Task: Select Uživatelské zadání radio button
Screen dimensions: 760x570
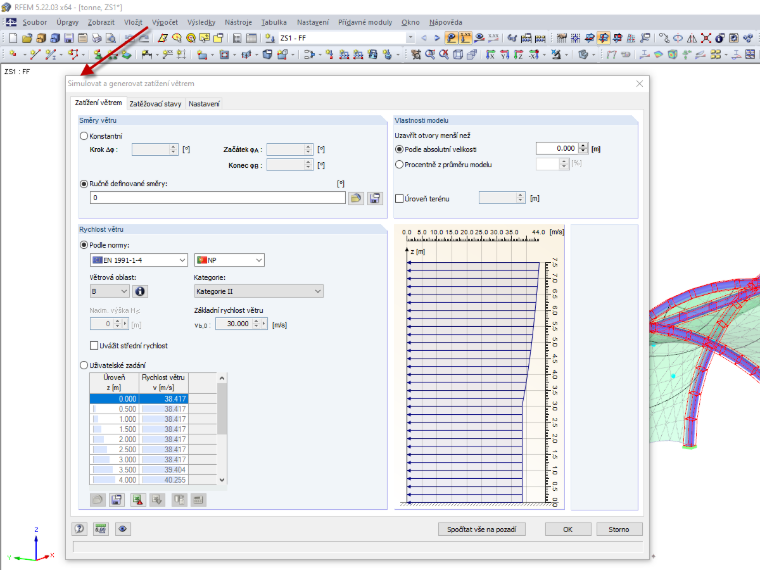Action: [84, 365]
